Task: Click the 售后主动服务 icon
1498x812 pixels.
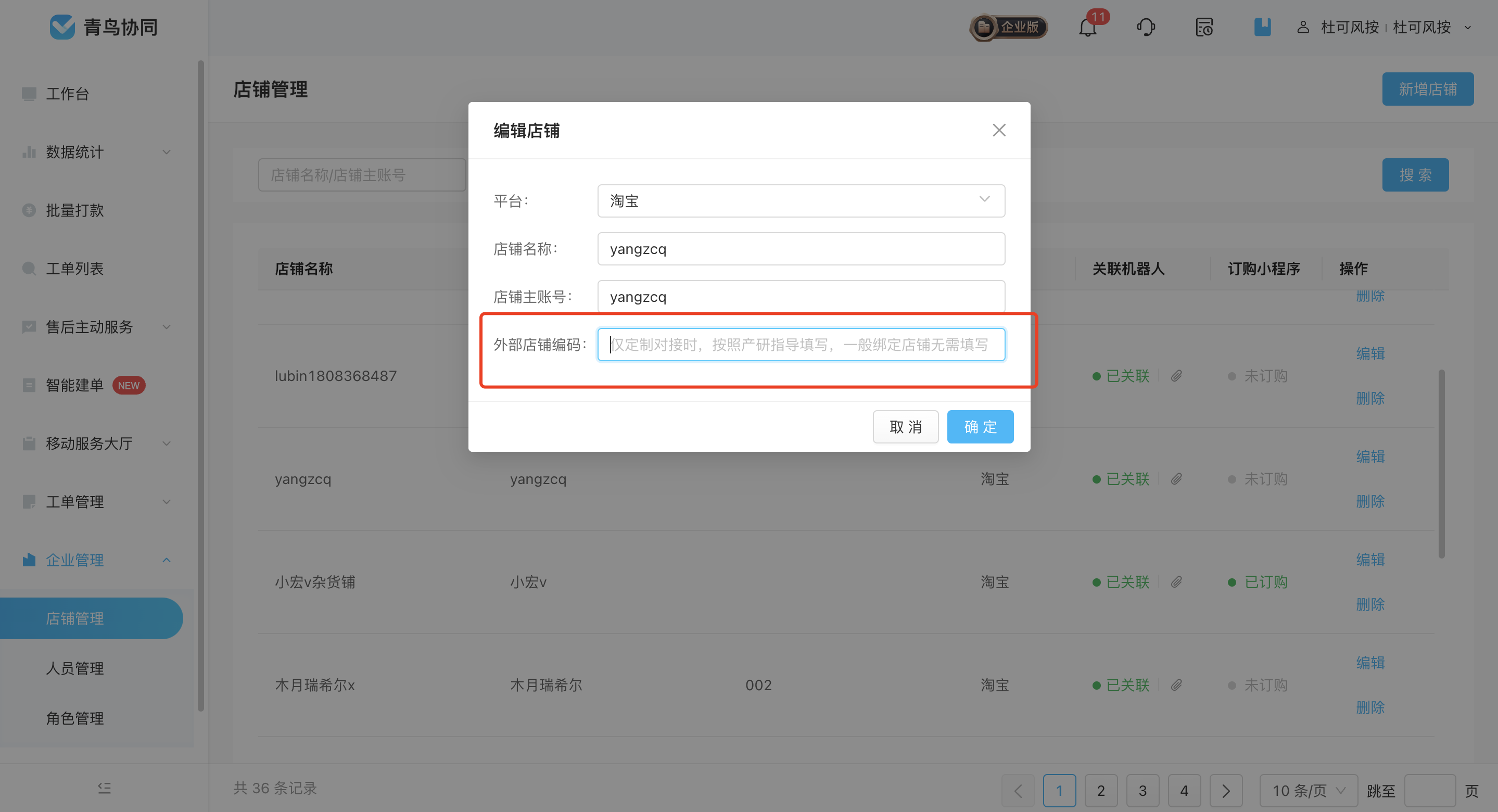Action: 29,326
